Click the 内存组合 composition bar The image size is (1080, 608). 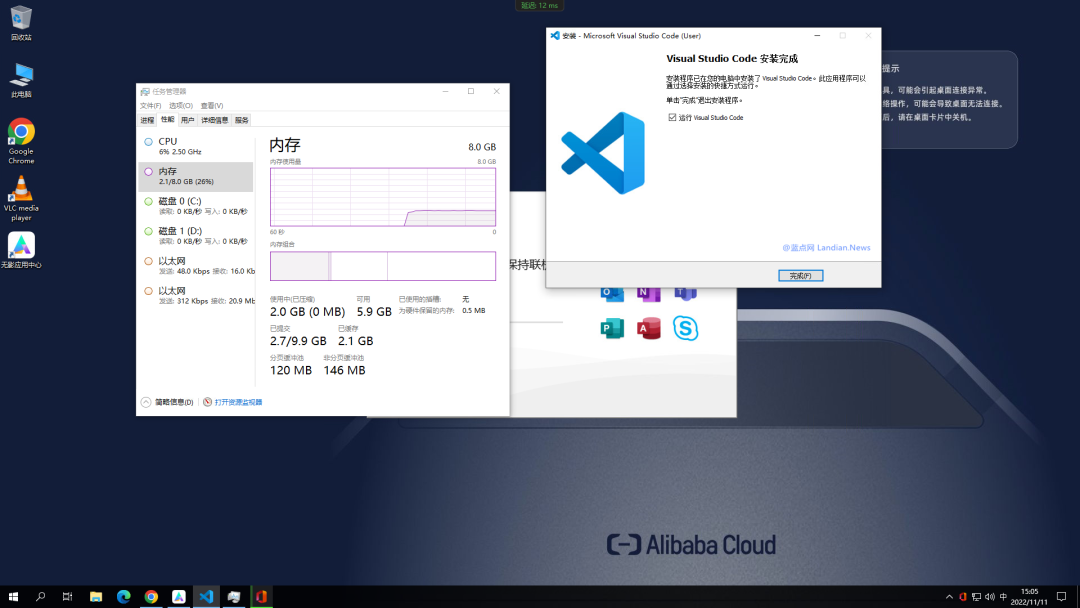tap(383, 266)
